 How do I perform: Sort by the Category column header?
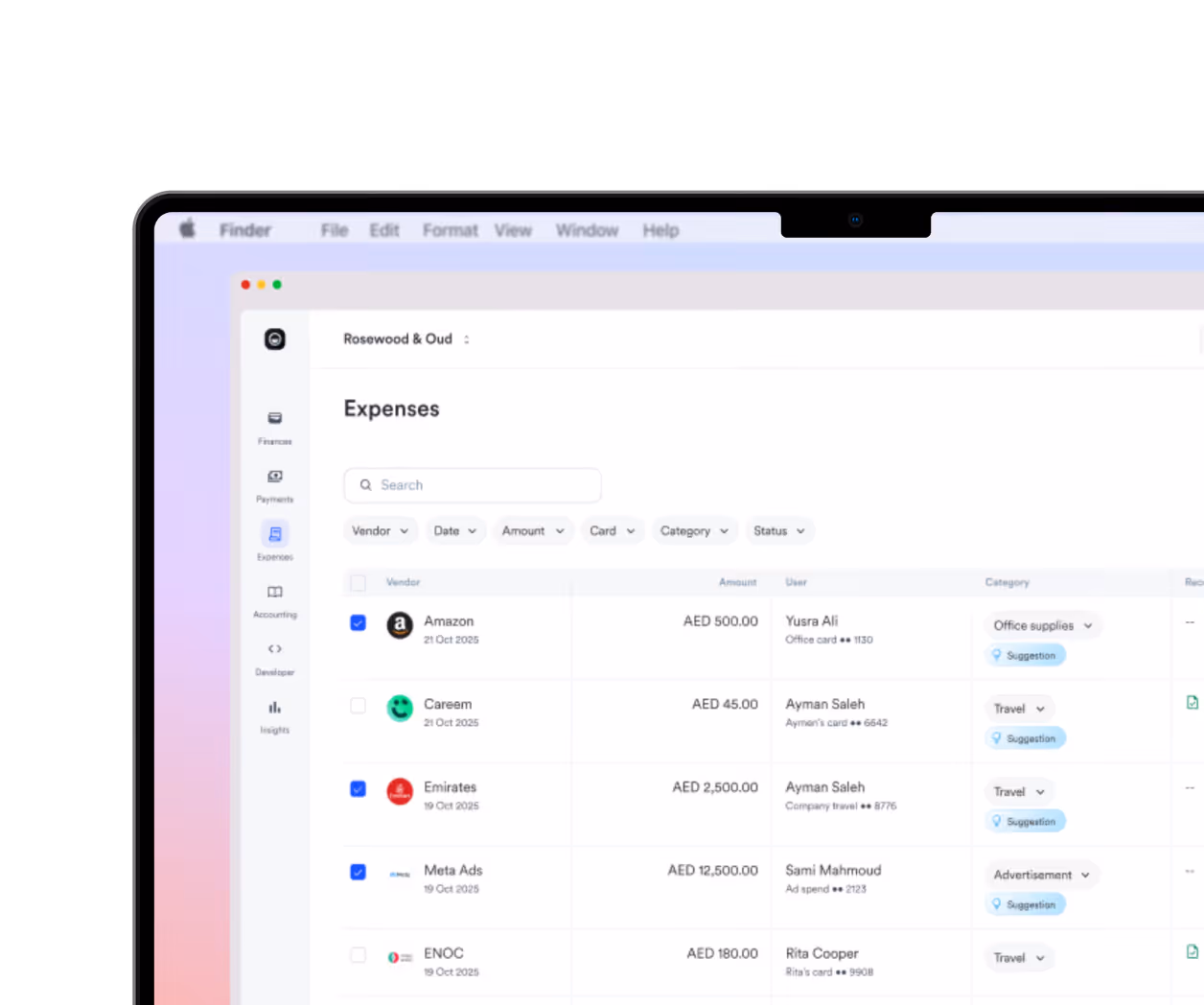[x=1007, y=582]
